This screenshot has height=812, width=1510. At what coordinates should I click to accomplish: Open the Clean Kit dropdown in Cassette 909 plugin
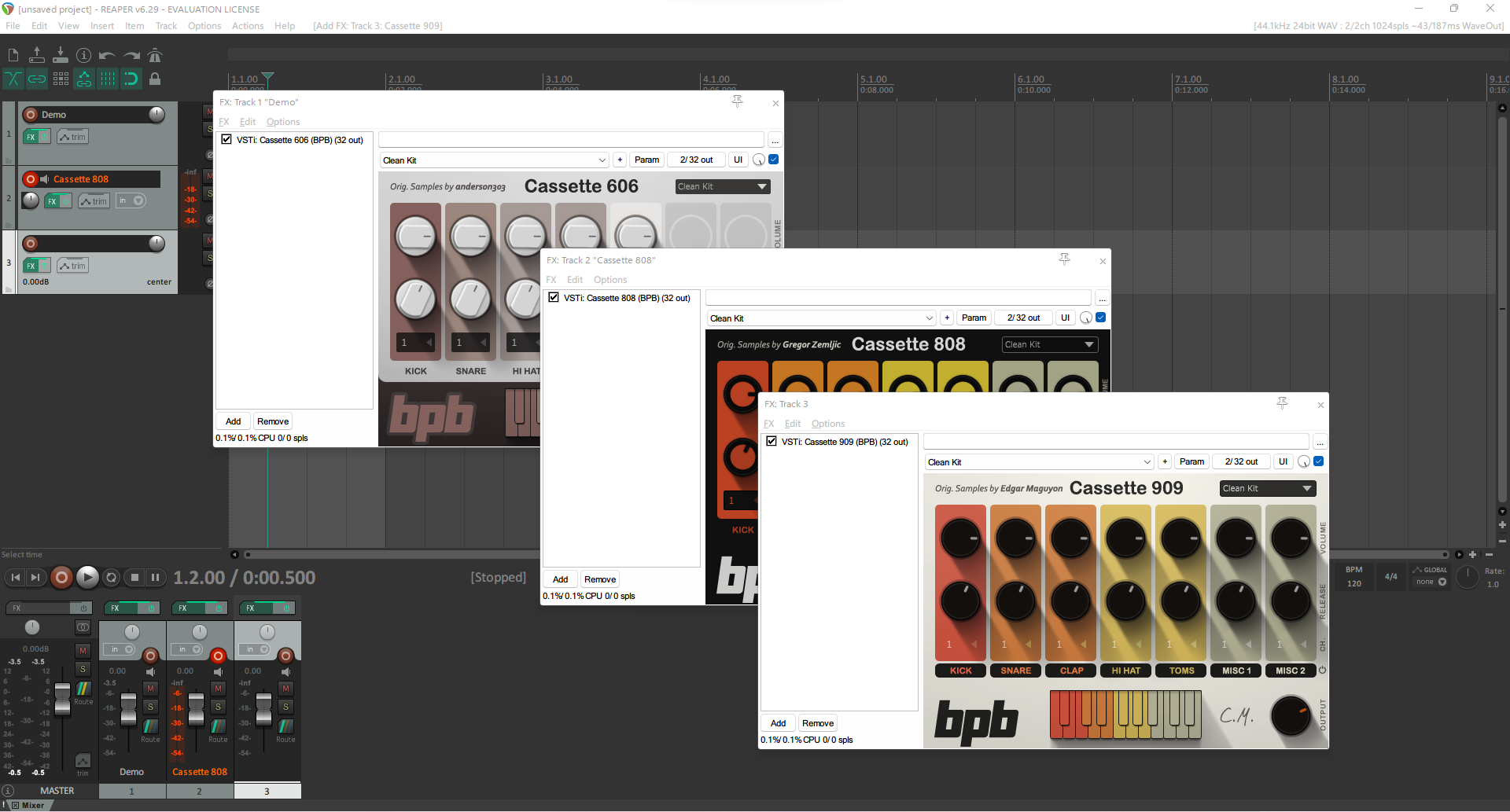(1268, 488)
